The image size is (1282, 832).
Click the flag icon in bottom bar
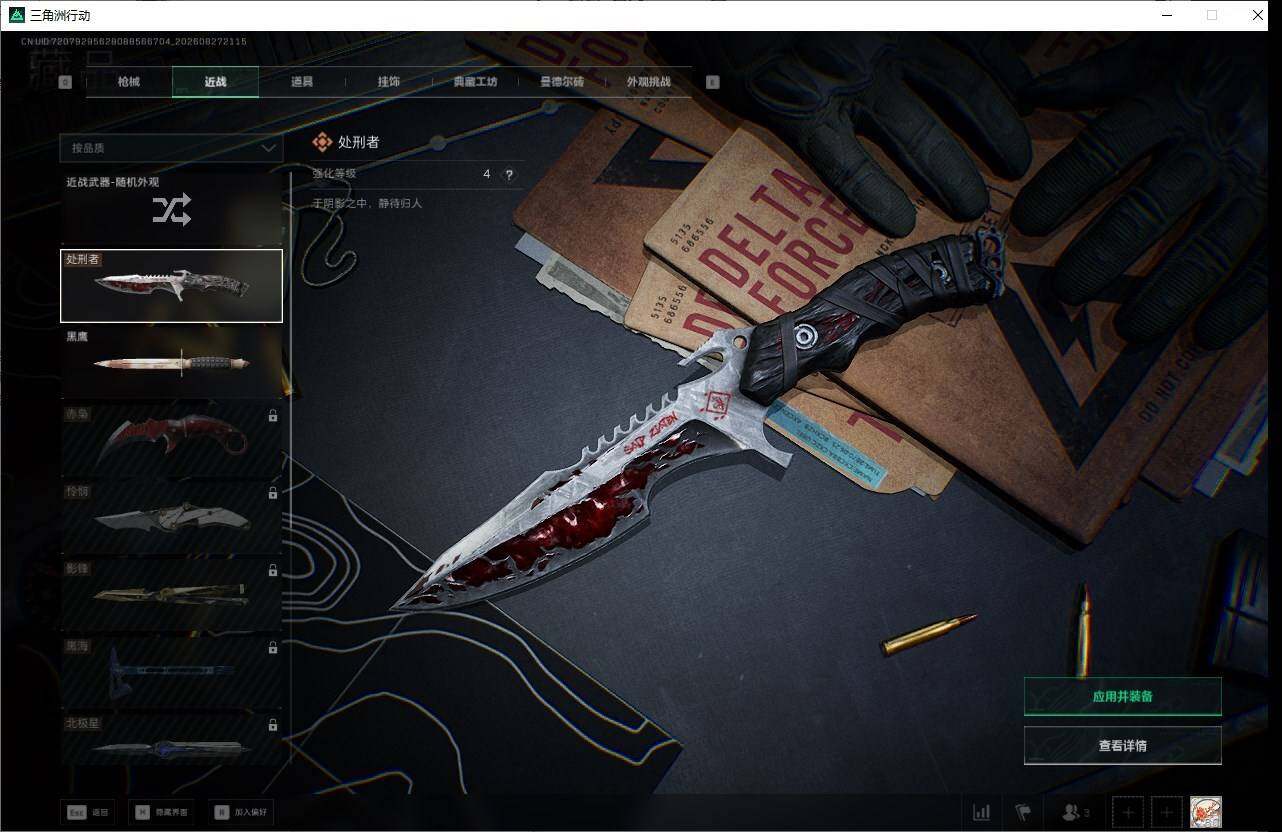pos(1023,812)
